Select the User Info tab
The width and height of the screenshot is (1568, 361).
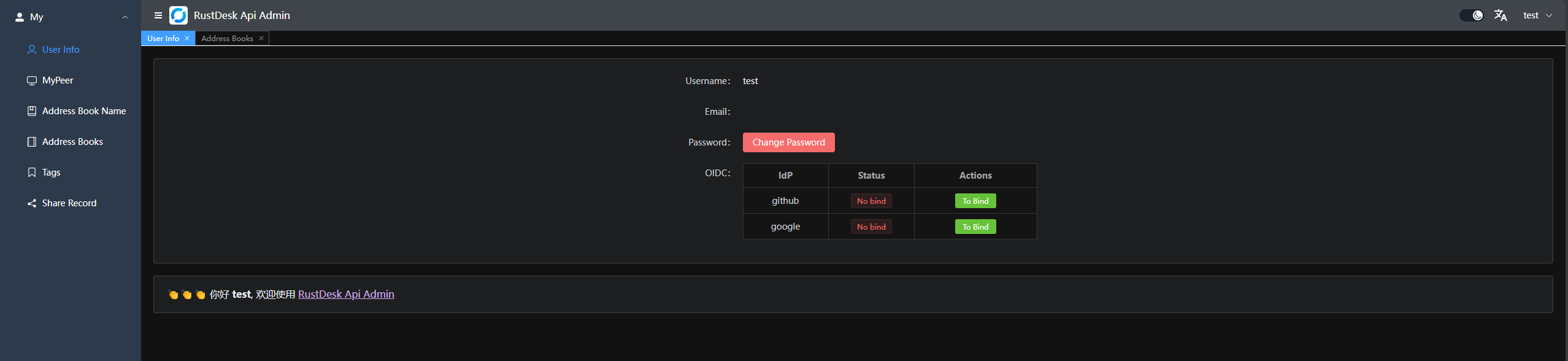point(163,38)
